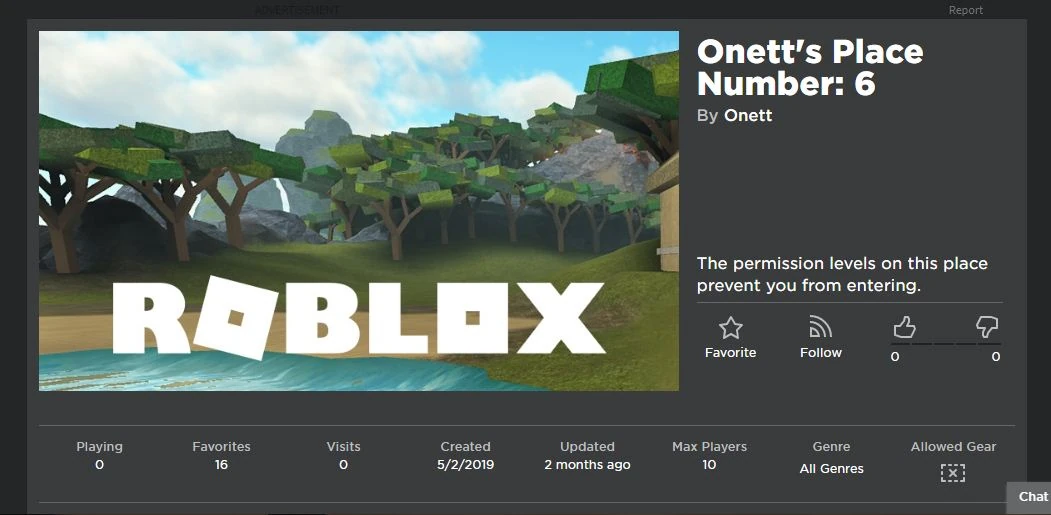The width and height of the screenshot is (1051, 515).
Task: Click the Favorites count of 16
Action: tap(221, 465)
